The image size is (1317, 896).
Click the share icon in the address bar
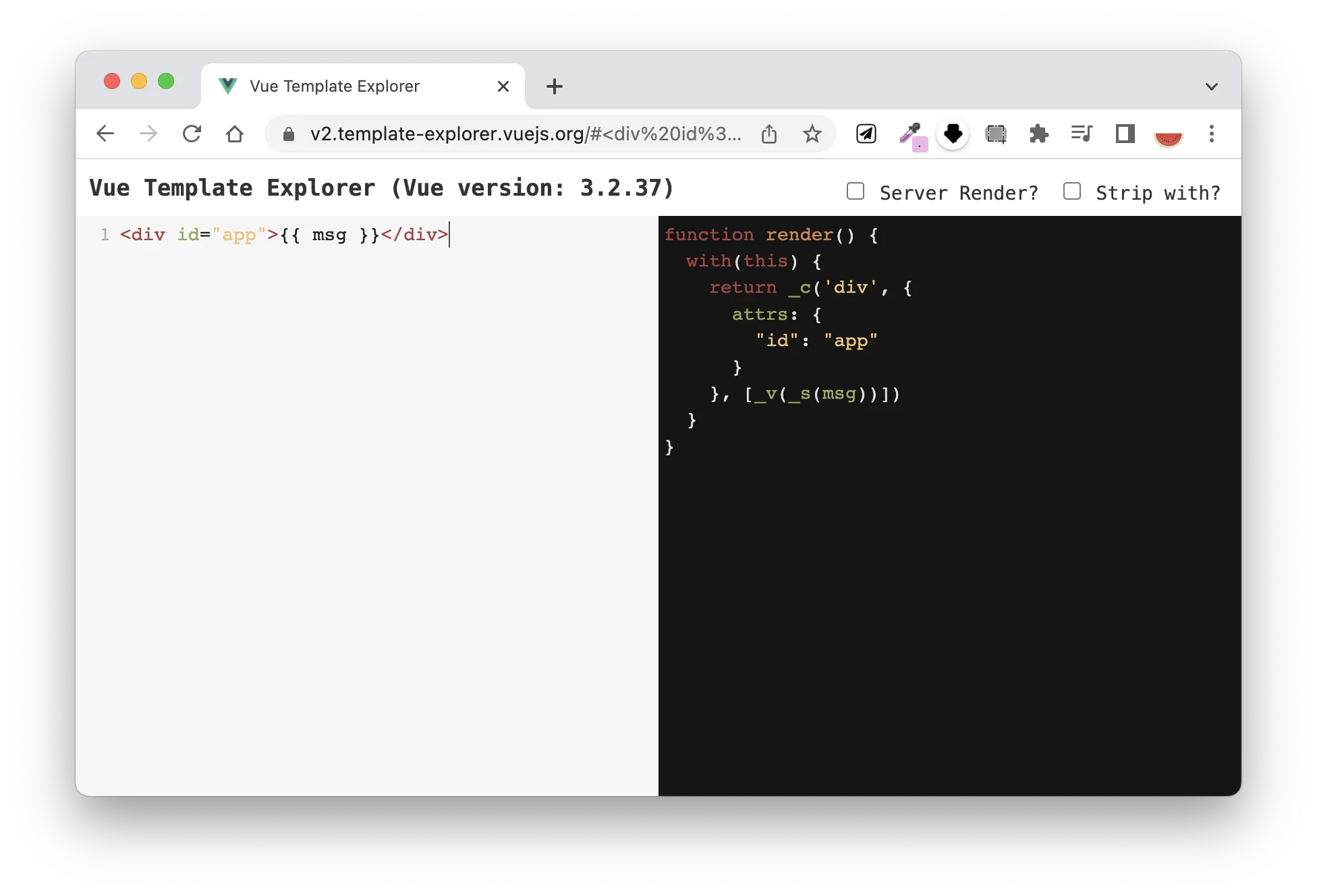[769, 134]
